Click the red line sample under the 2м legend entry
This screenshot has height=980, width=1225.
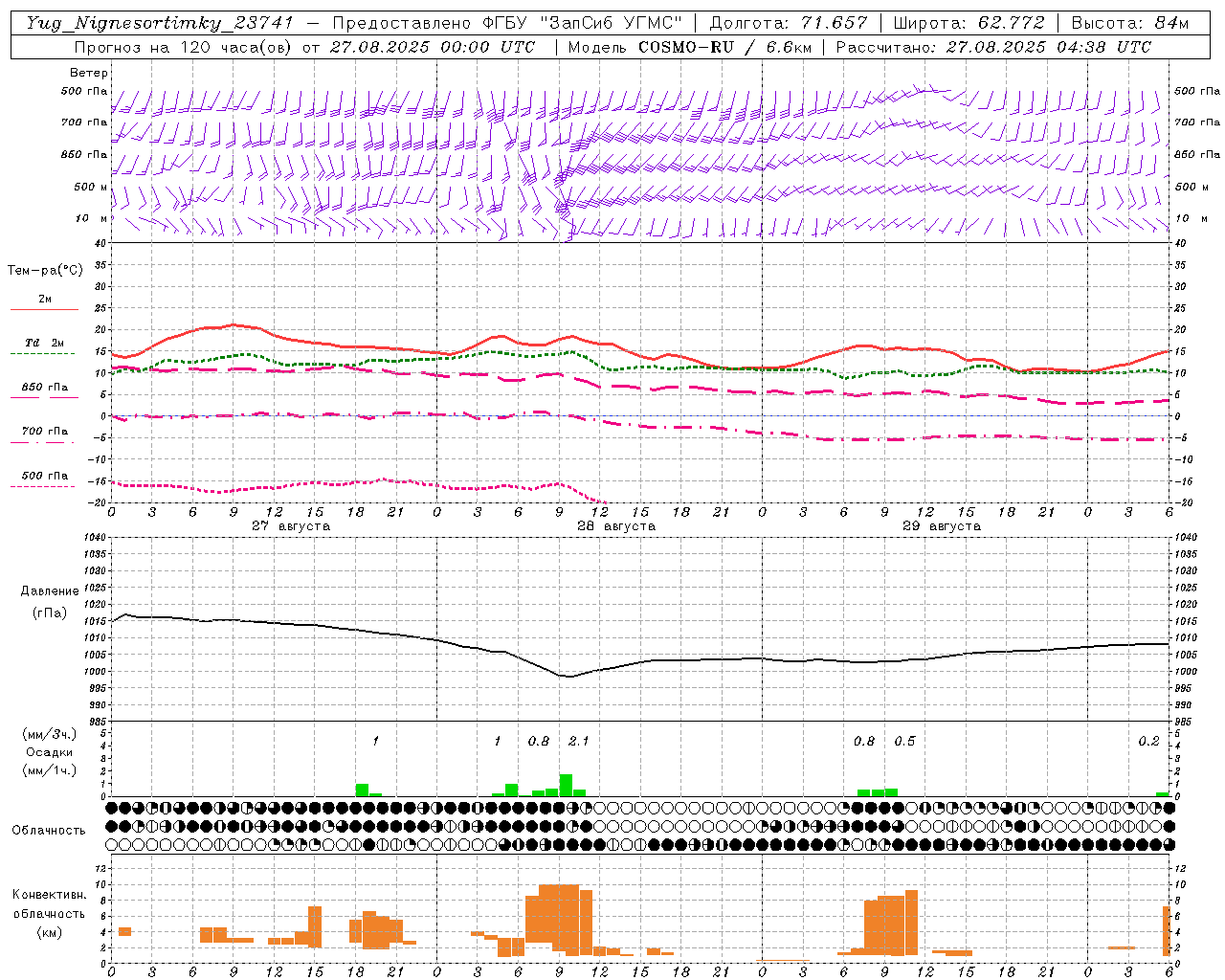pos(44,310)
